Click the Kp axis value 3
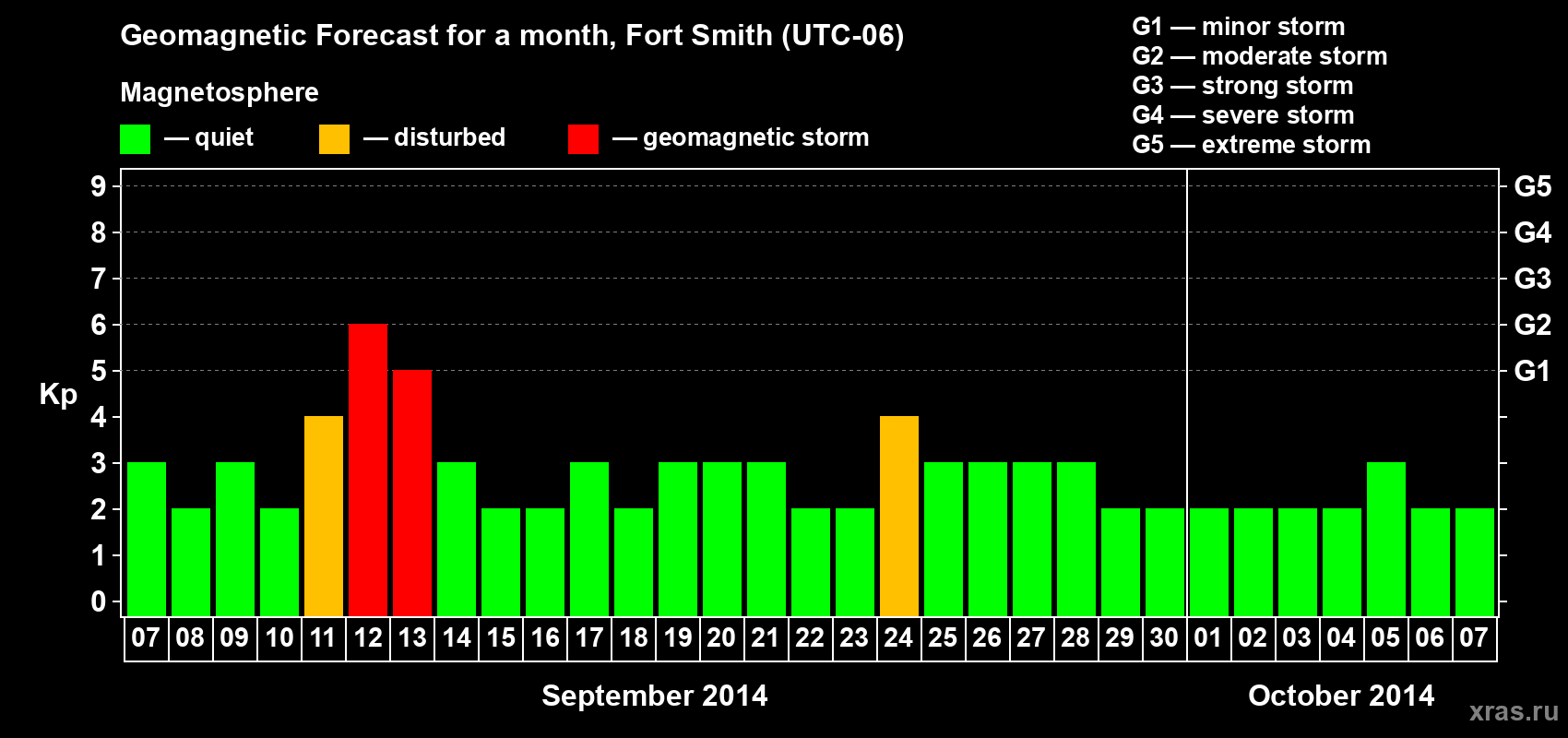Image resolution: width=1568 pixels, height=738 pixels. pos(99,463)
